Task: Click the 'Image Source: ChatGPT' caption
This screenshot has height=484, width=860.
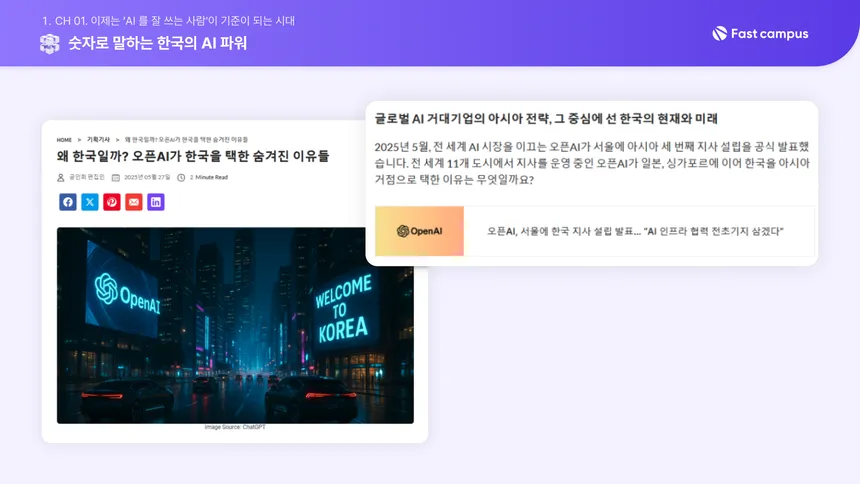Action: point(235,427)
